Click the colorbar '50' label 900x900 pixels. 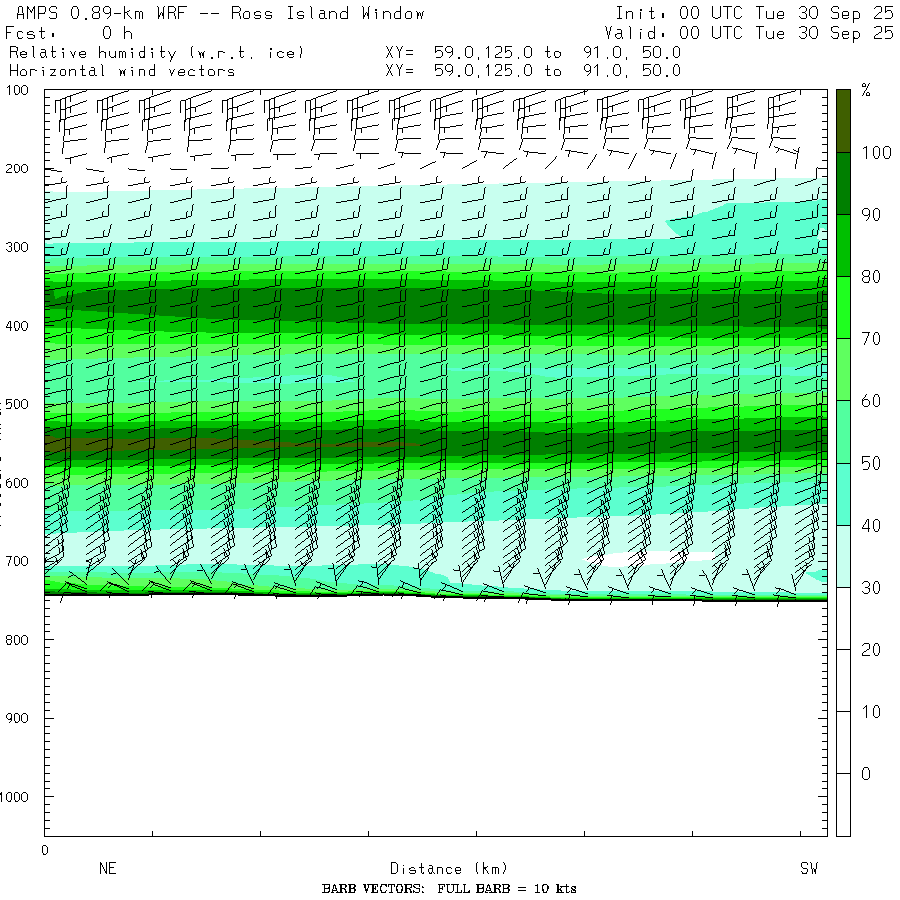pyautogui.click(x=871, y=463)
